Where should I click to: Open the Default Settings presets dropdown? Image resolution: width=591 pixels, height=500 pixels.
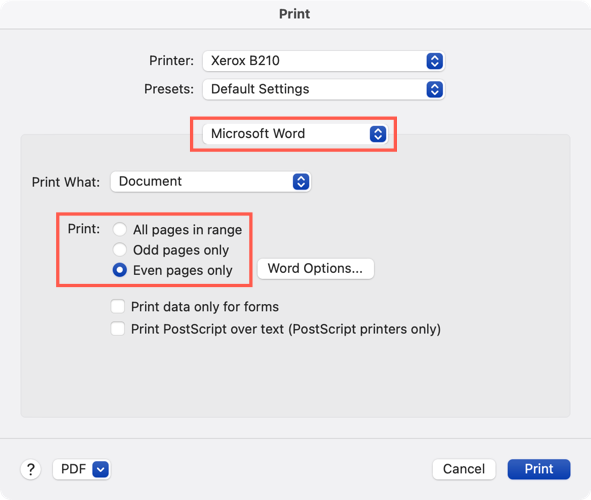click(323, 89)
